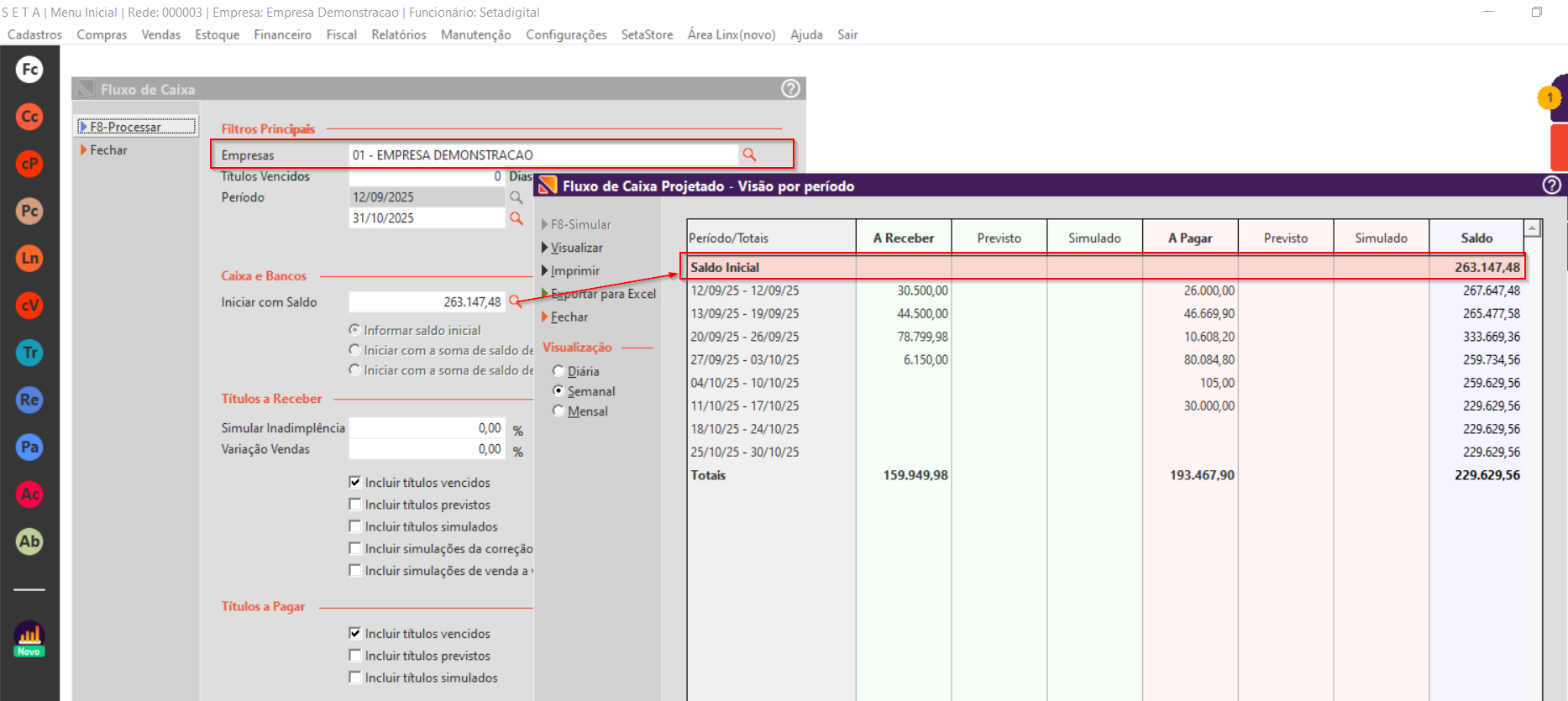
Task: Open the Ac sidebar shortcut
Action: click(29, 494)
